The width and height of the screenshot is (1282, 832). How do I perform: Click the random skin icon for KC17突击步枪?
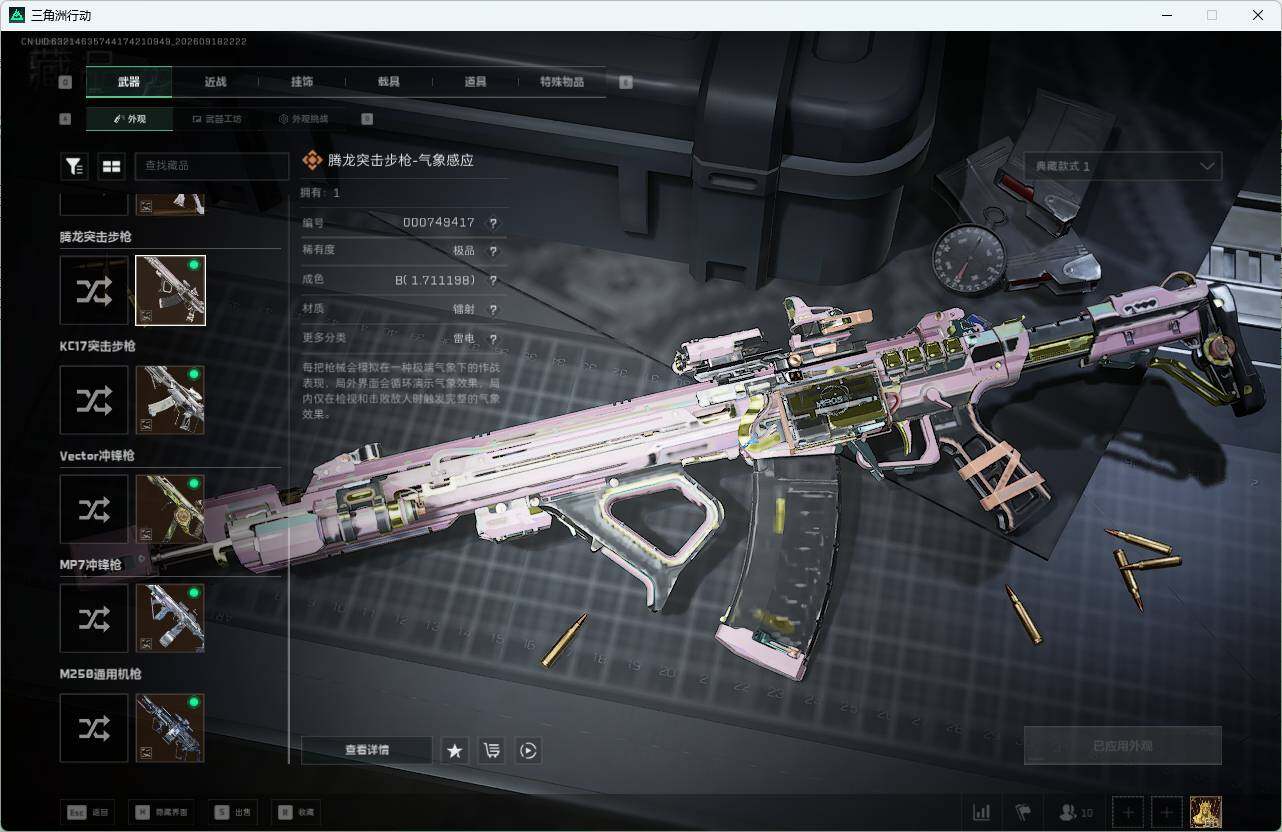94,400
